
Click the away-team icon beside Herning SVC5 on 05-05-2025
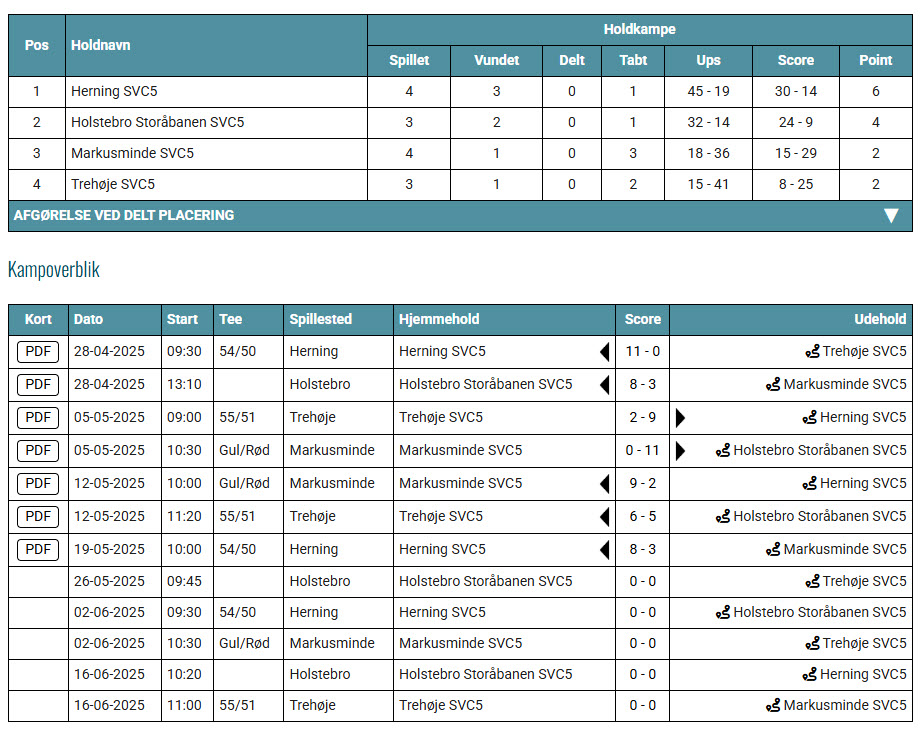[810, 418]
